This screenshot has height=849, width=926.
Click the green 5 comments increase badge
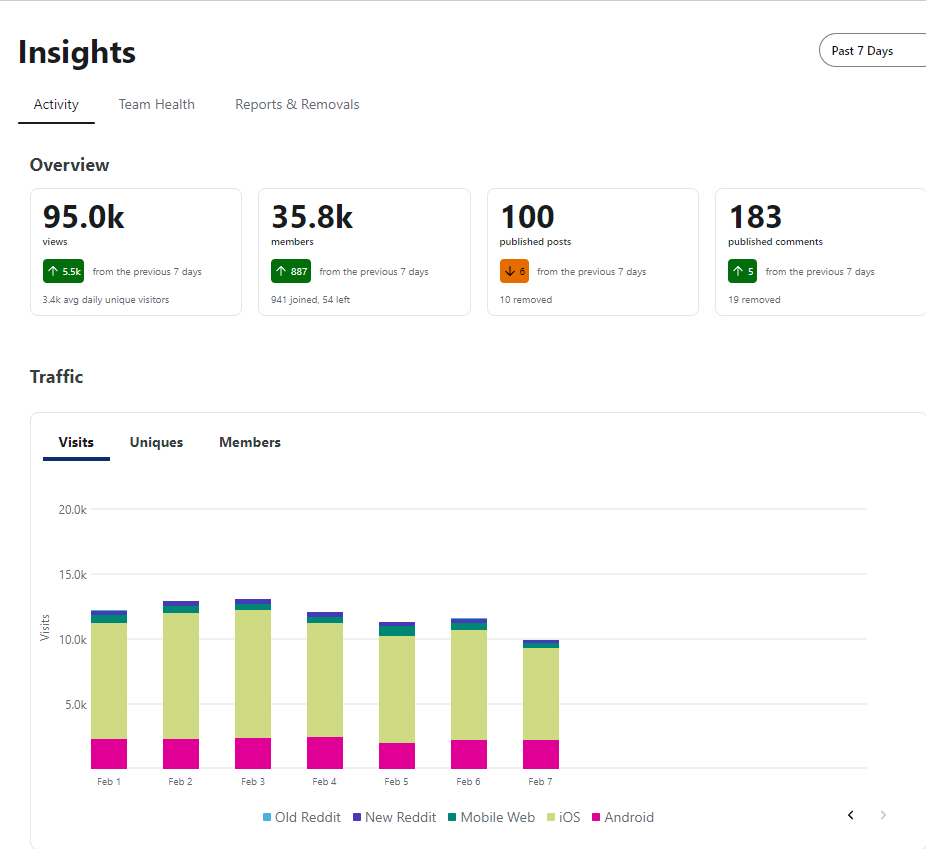742,272
